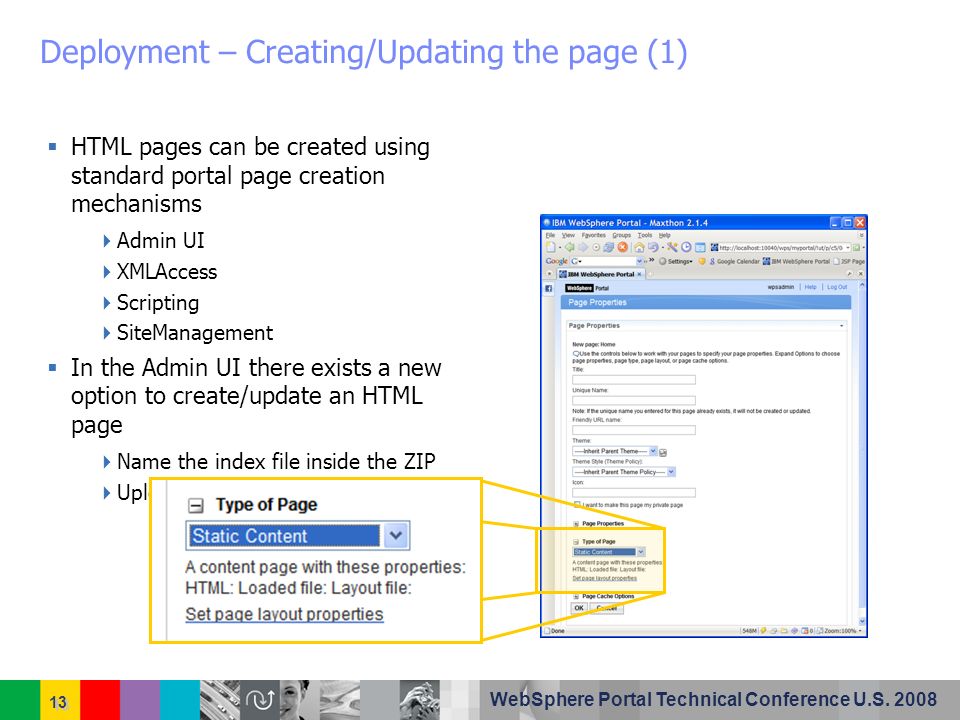
Task: Open the Google Calendar bookmark
Action: [733, 261]
